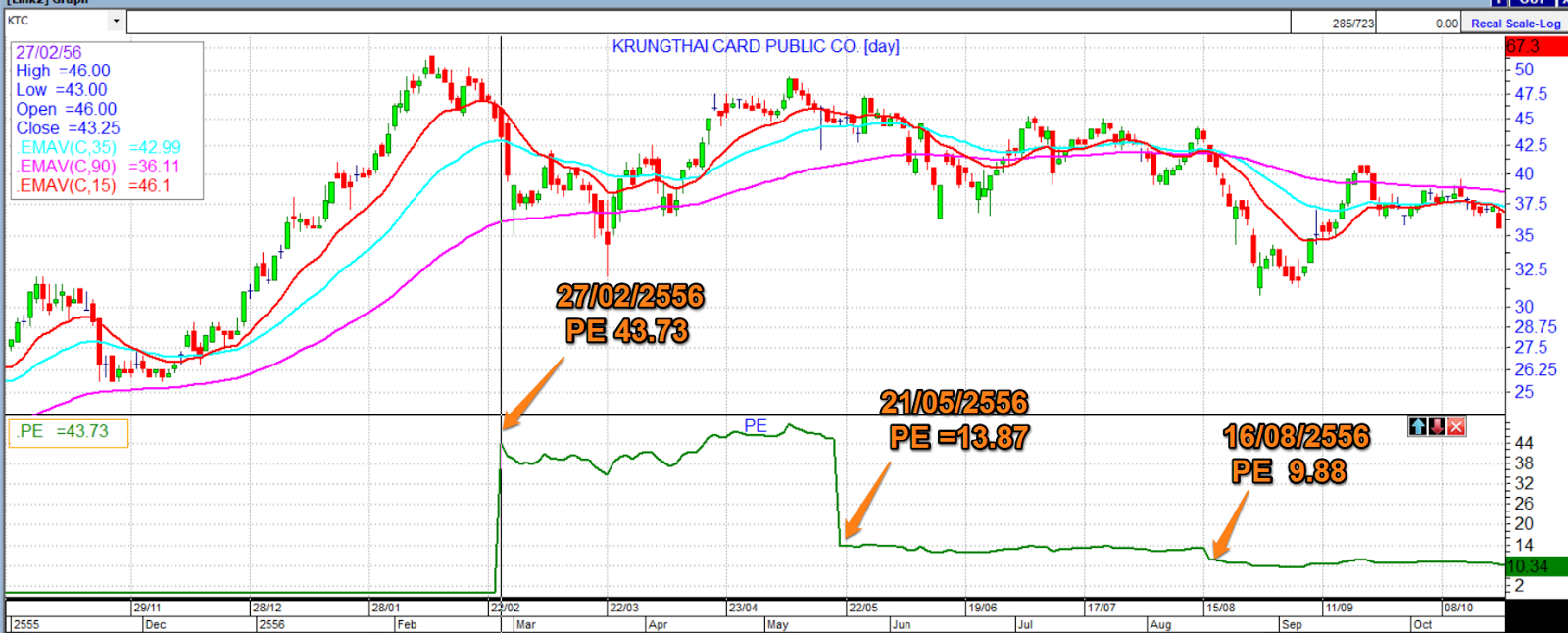Select the EMAV(C,35) legend entry
The image size is (1568, 633).
tap(99, 147)
